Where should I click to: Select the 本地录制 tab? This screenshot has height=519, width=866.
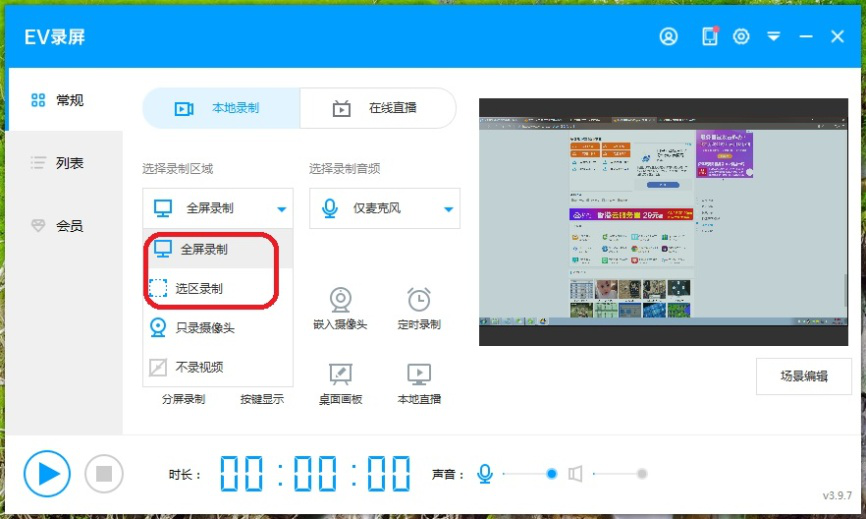[x=221, y=108]
